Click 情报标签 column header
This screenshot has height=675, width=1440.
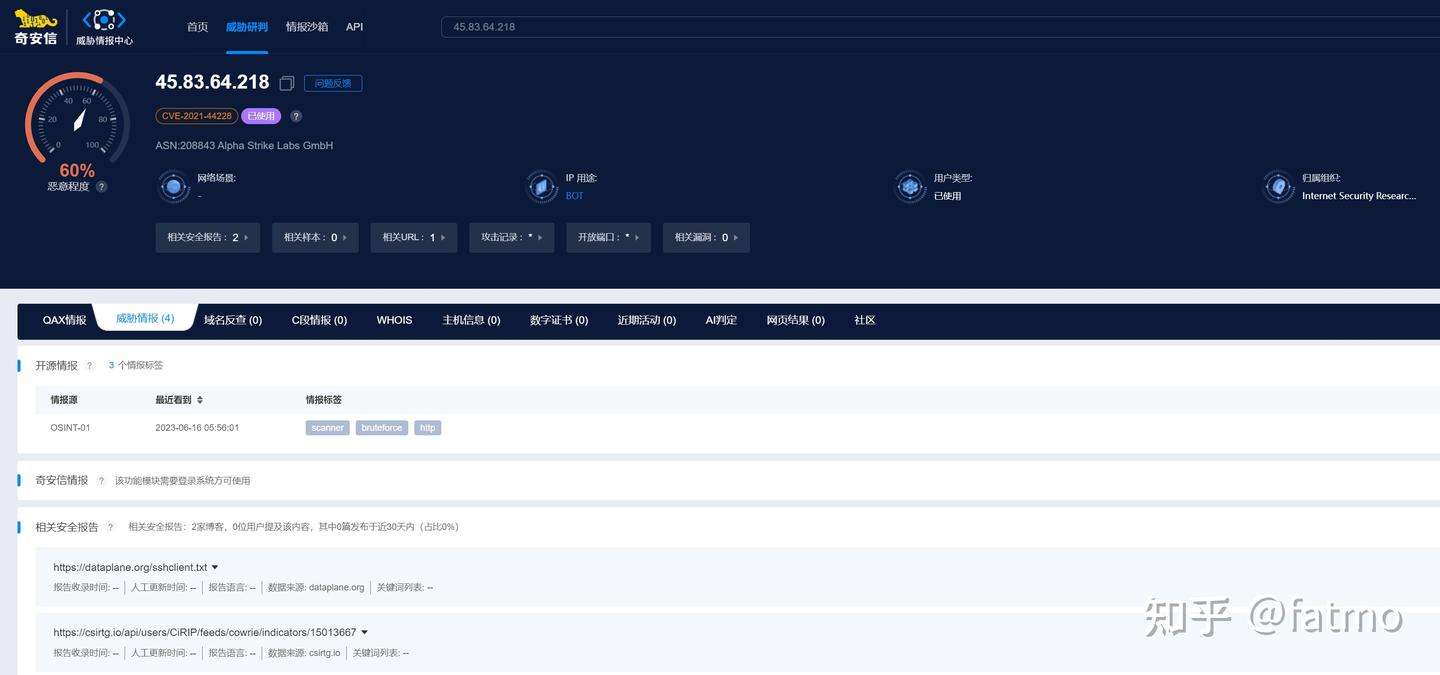pos(324,400)
